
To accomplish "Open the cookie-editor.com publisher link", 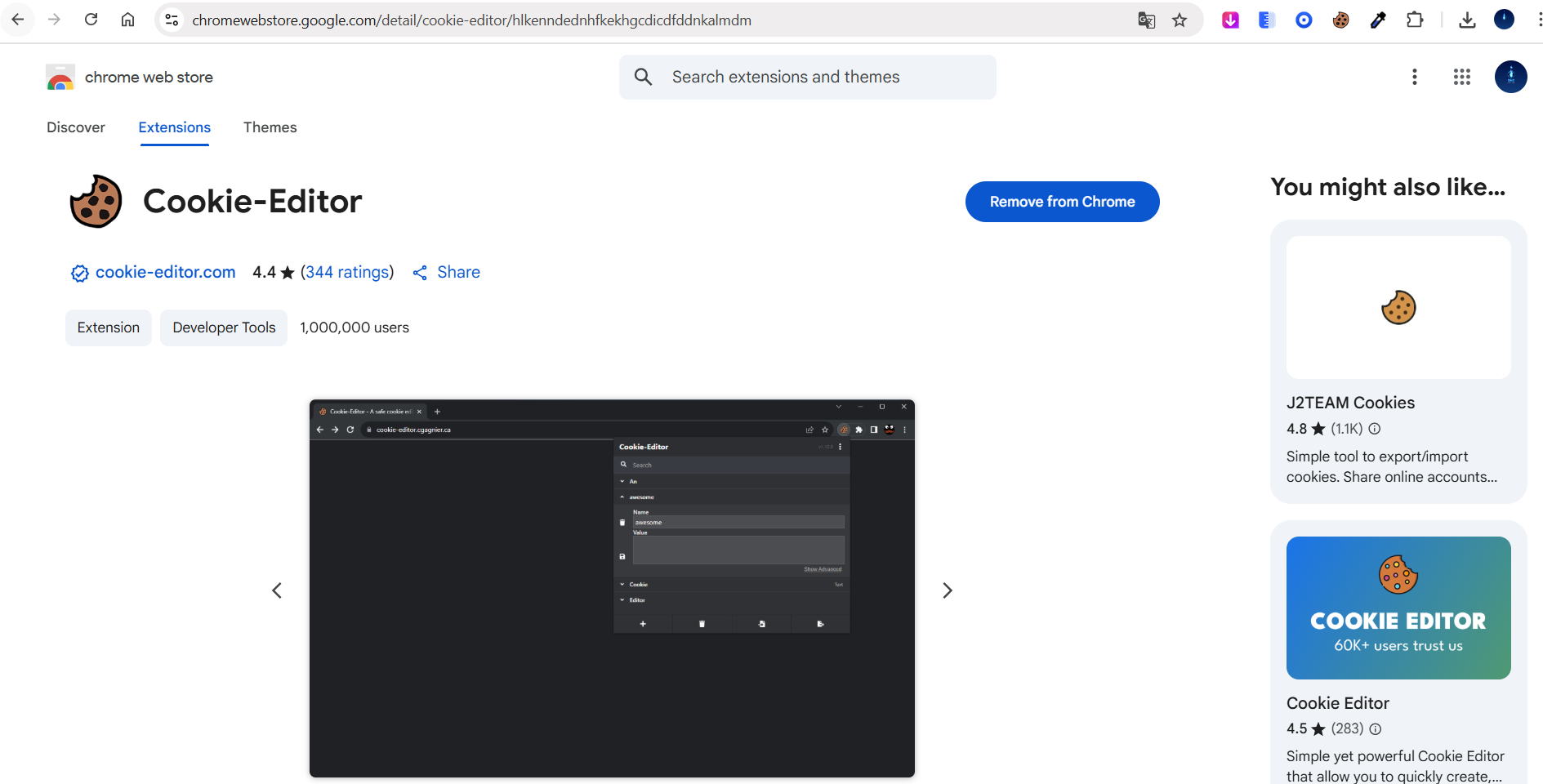I will tap(166, 272).
